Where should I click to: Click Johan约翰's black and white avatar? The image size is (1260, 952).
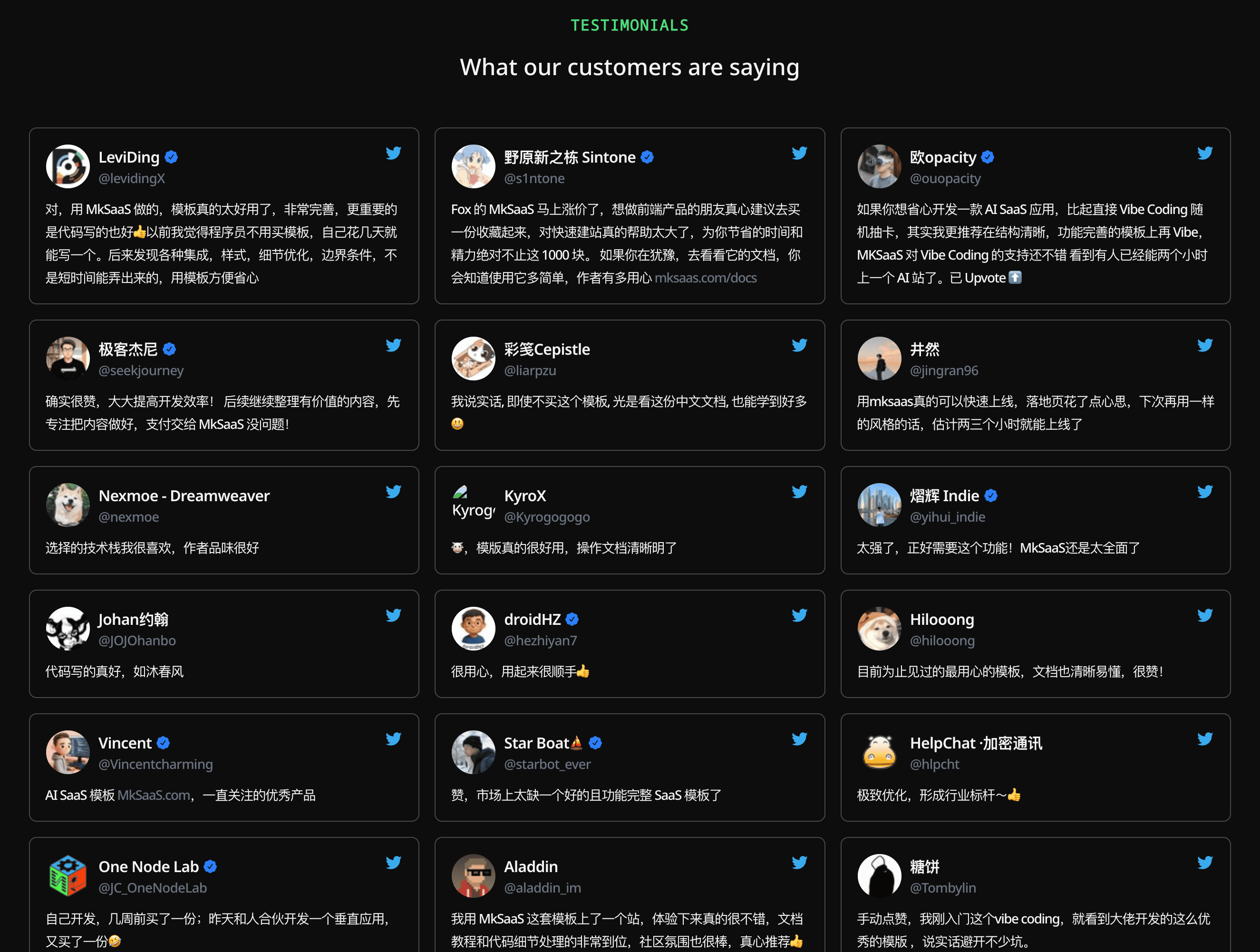click(x=68, y=628)
